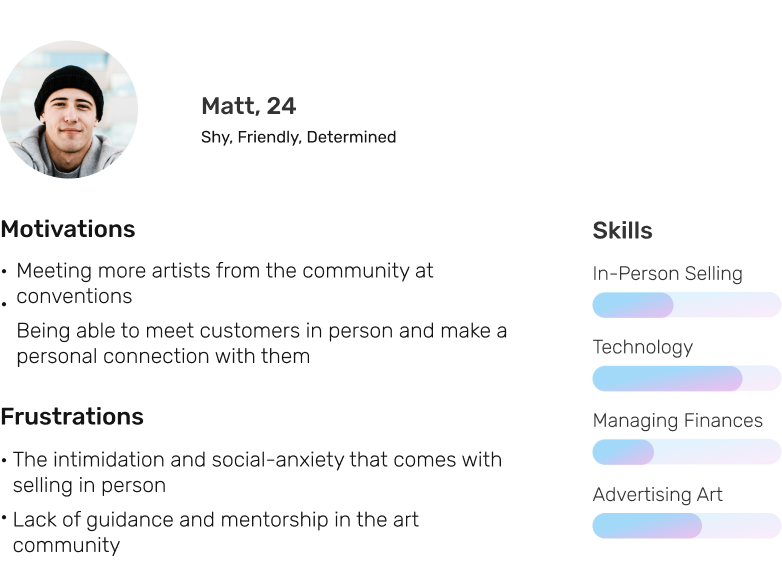Viewport: 782px width, 578px height.
Task: Select the Skills heading
Action: (622, 231)
